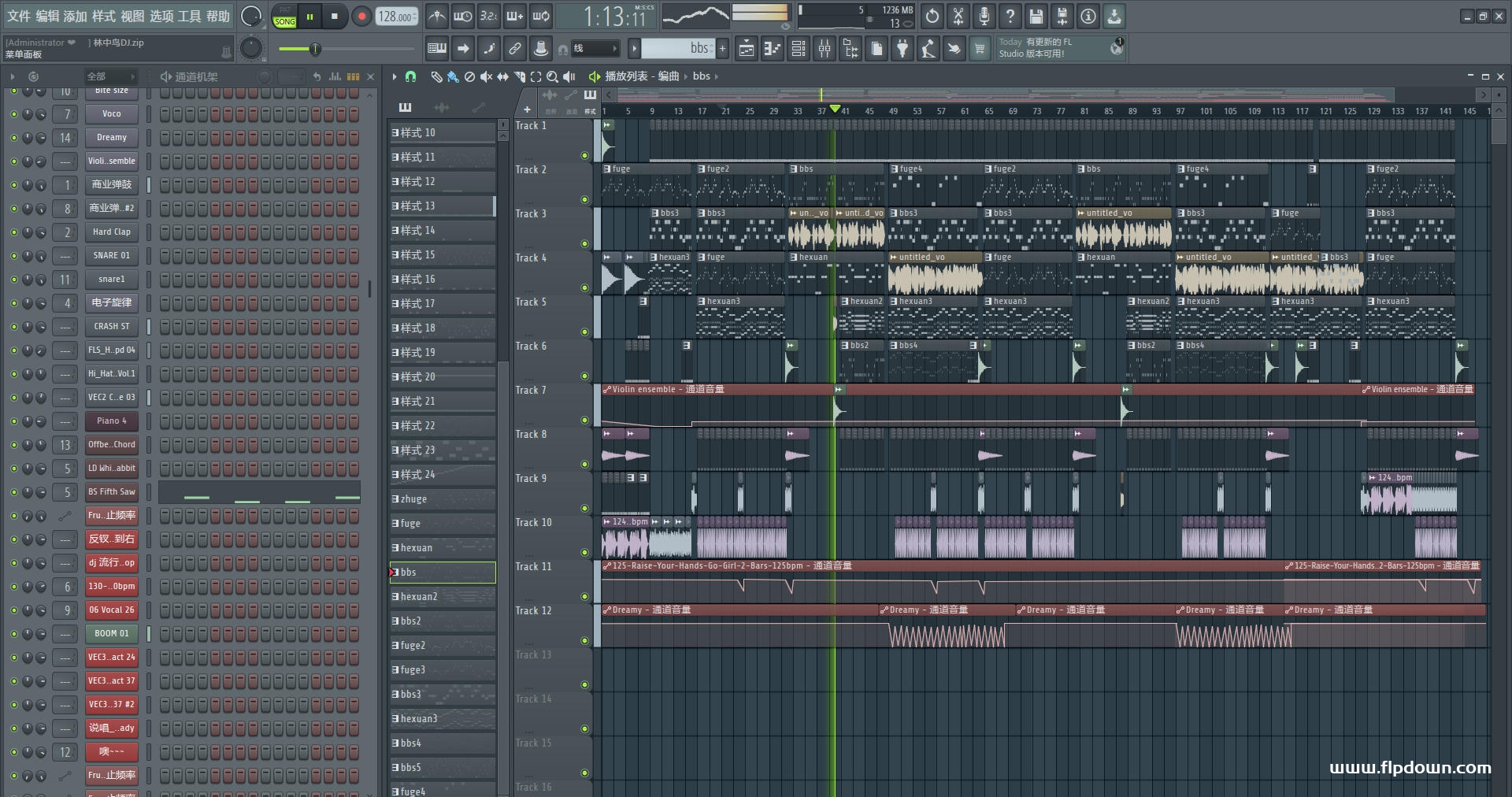The image size is (1512, 797).
Task: Select the playlist paint brush tool
Action: click(453, 76)
